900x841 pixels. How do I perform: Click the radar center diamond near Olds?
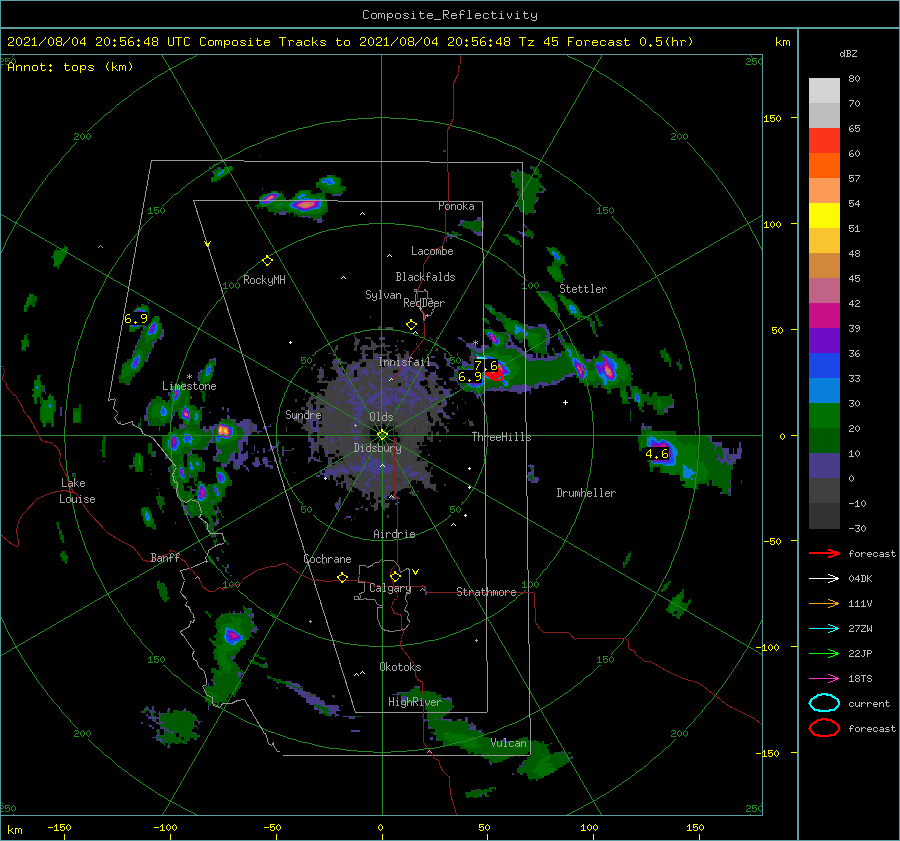click(382, 435)
